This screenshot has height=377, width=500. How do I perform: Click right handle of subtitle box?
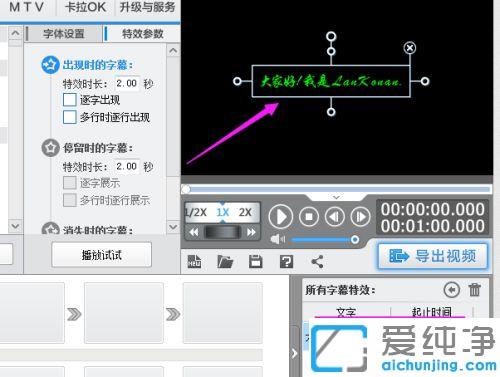click(x=425, y=81)
